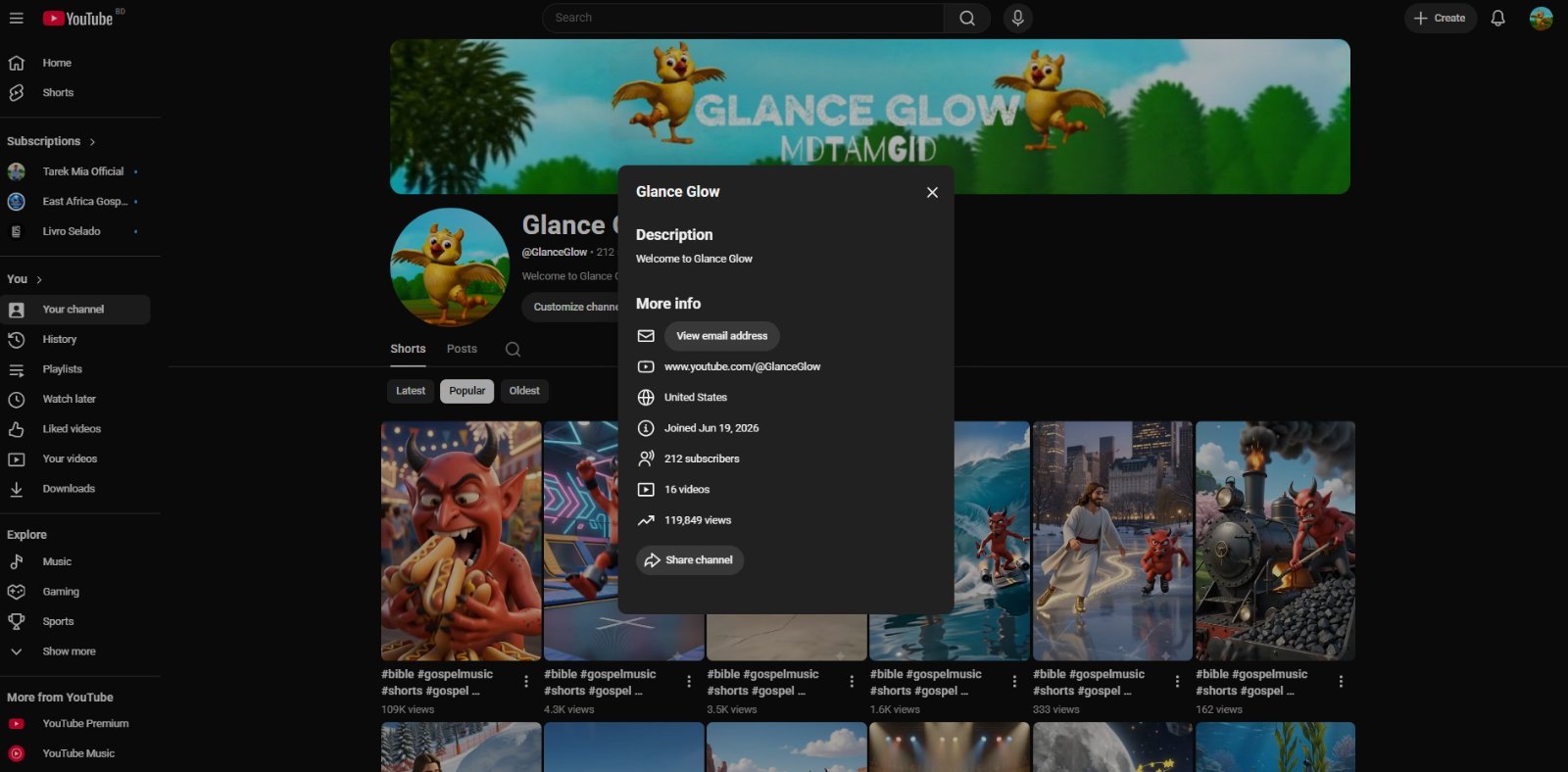The height and width of the screenshot is (772, 1568).
Task: Click the Share channel button
Action: coord(690,560)
